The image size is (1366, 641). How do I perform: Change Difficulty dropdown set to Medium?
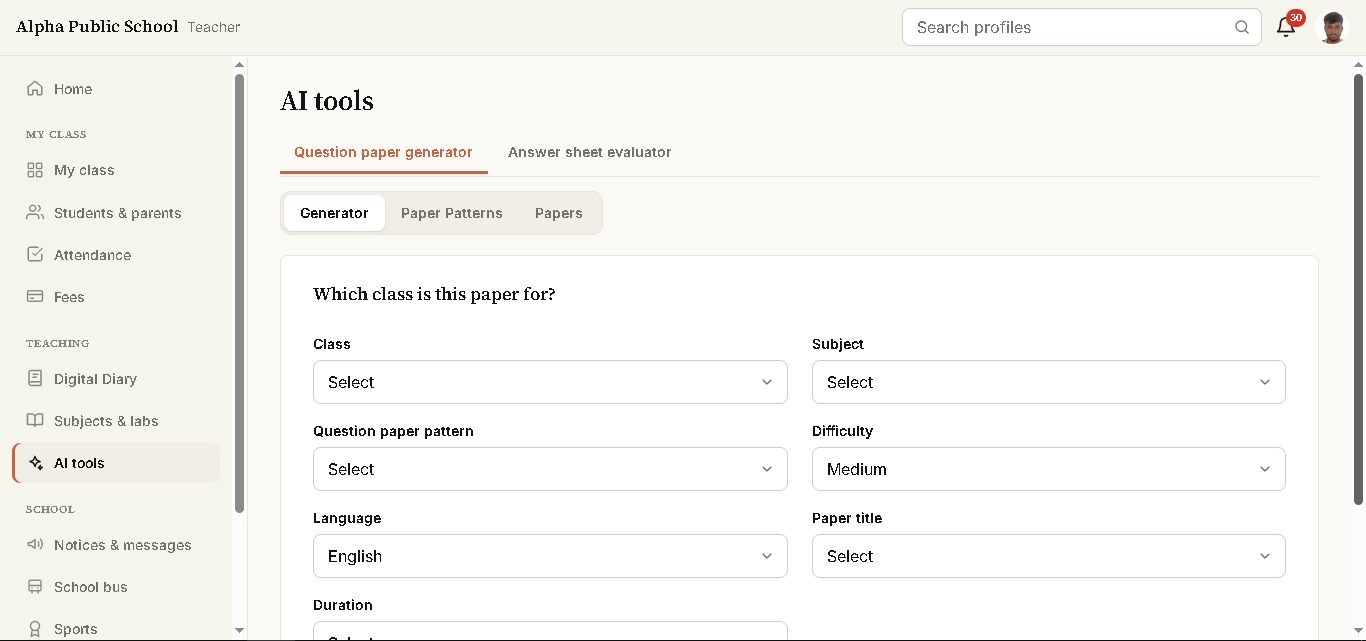pos(1048,469)
